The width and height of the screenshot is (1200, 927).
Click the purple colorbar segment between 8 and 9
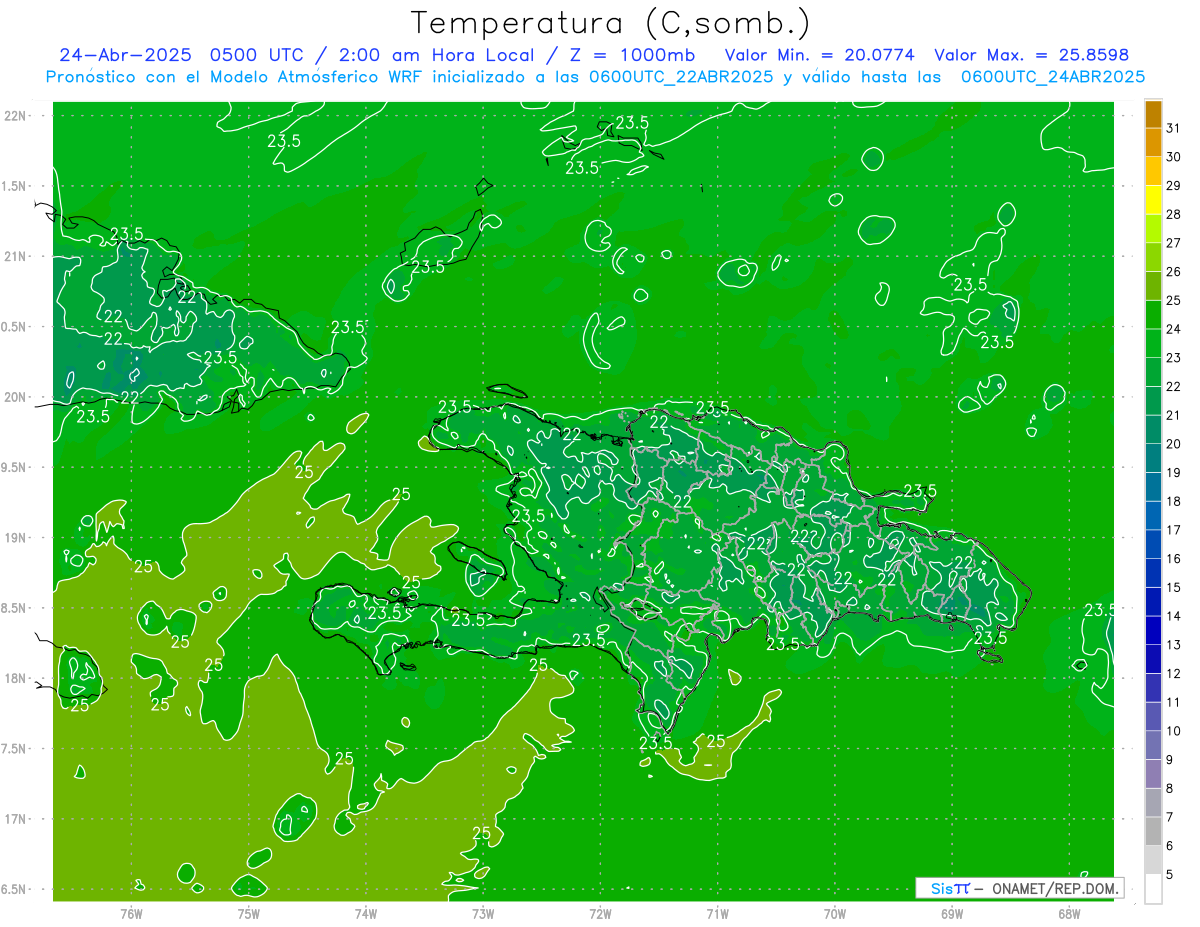(1153, 775)
